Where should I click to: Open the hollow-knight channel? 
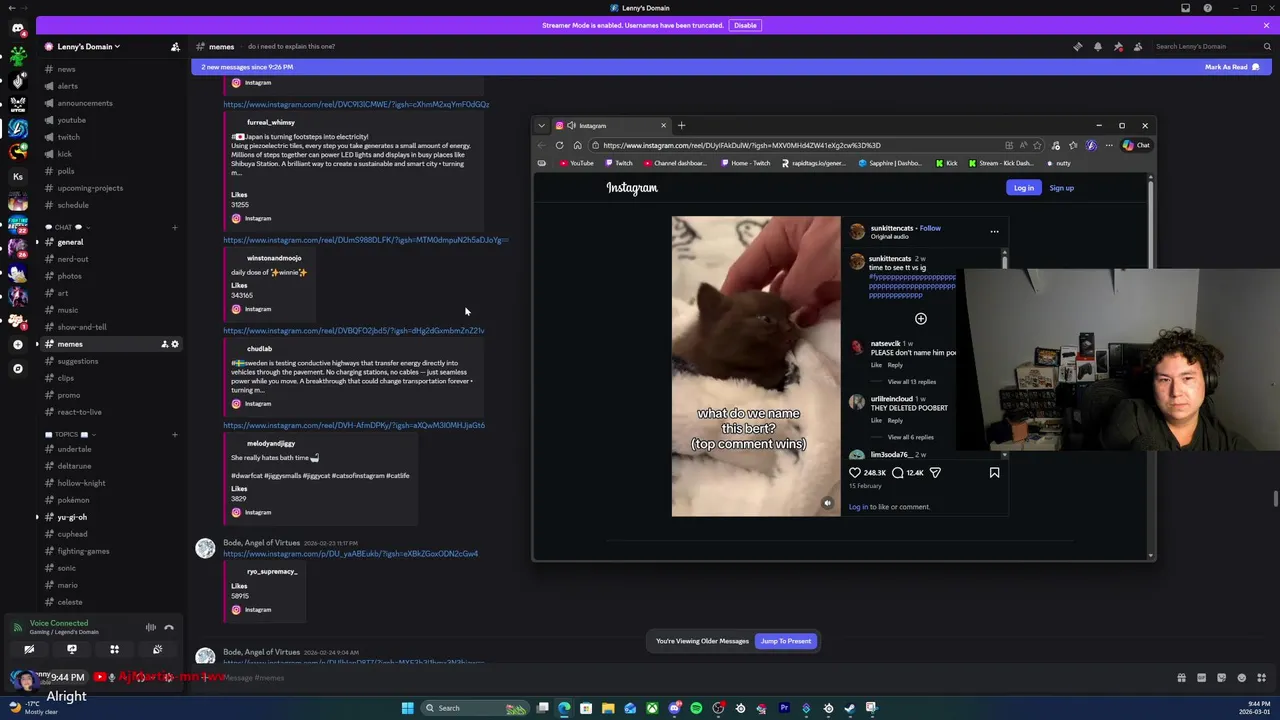(81, 483)
